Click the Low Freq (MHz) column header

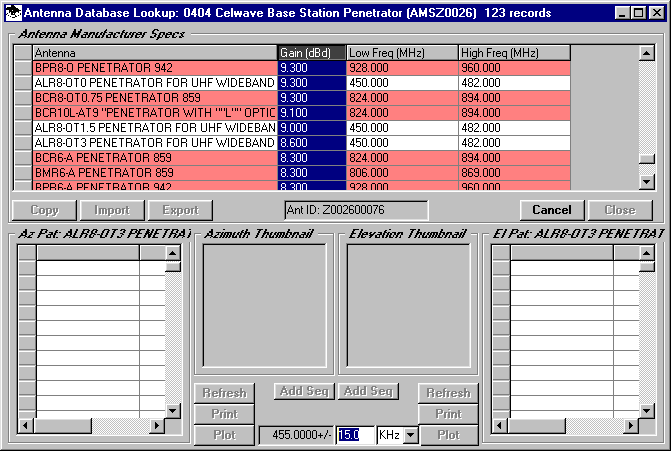[402, 53]
